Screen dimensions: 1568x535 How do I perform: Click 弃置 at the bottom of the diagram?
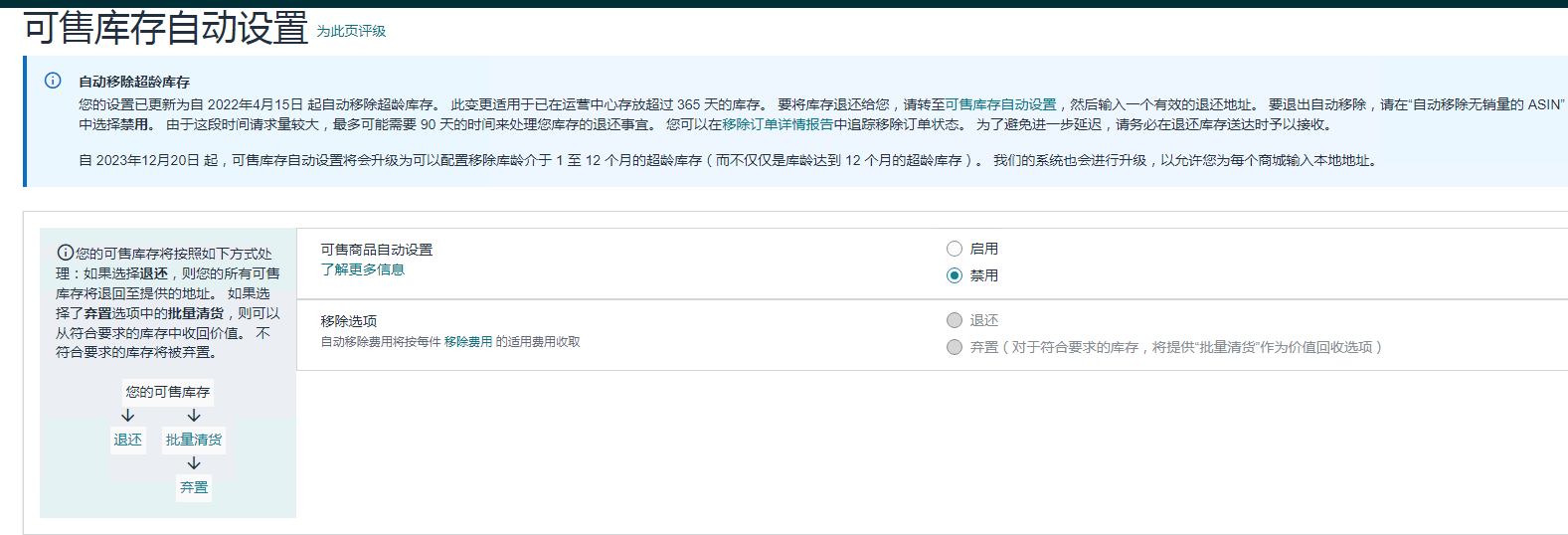[x=194, y=487]
